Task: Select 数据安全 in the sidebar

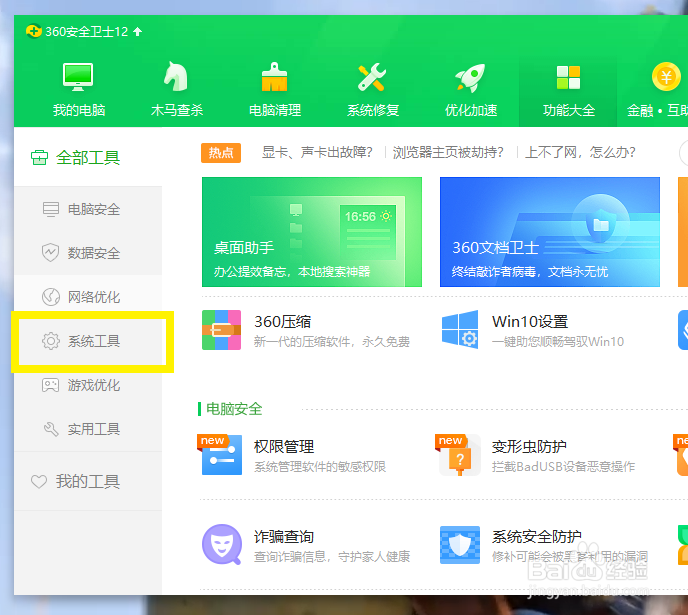Action: pyautogui.click(x=88, y=253)
